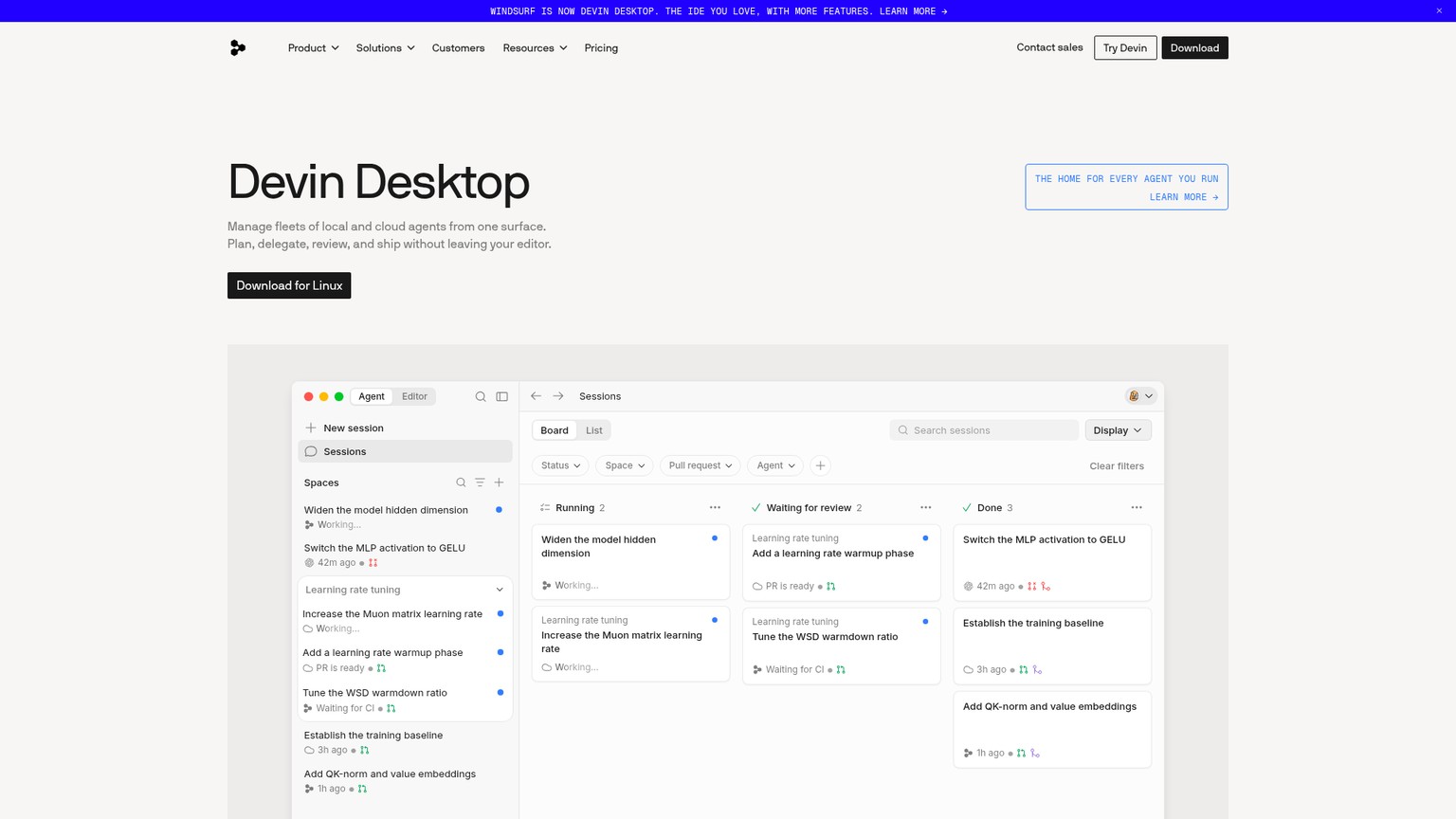Image resolution: width=1456 pixels, height=819 pixels.
Task: Collapse the Learning rate tuning space group
Action: tap(500, 590)
